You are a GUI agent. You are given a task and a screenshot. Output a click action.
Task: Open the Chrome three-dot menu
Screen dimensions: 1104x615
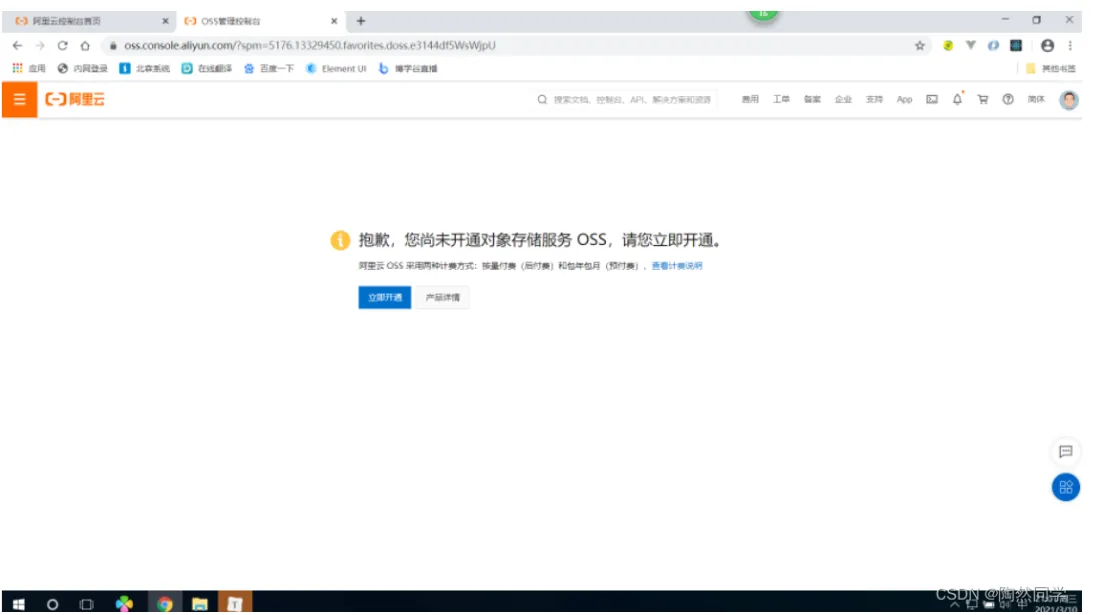click(x=1070, y=45)
